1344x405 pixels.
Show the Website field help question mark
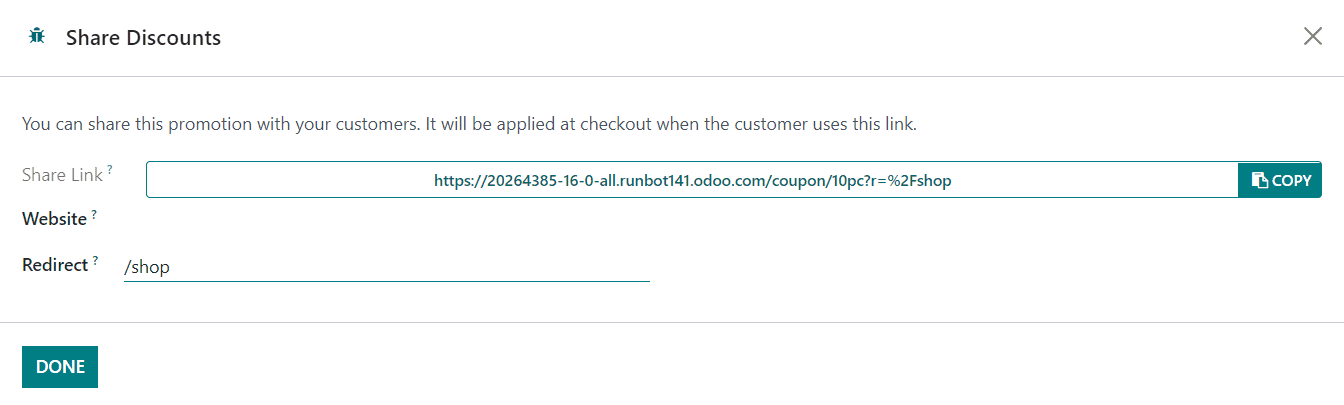(94, 214)
